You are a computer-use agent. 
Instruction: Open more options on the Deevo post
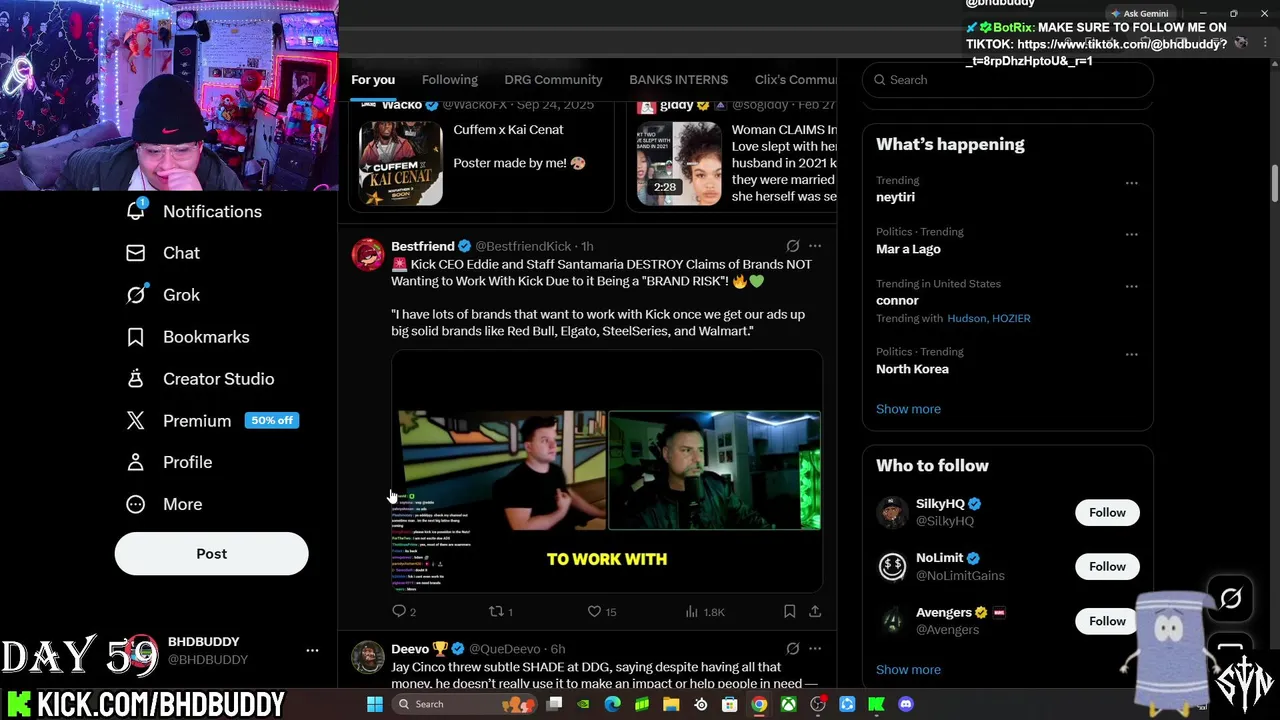coord(815,649)
